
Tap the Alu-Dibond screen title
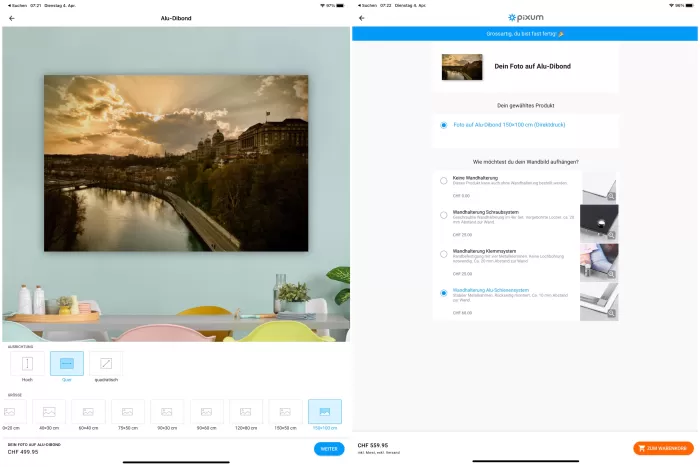pos(176,18)
